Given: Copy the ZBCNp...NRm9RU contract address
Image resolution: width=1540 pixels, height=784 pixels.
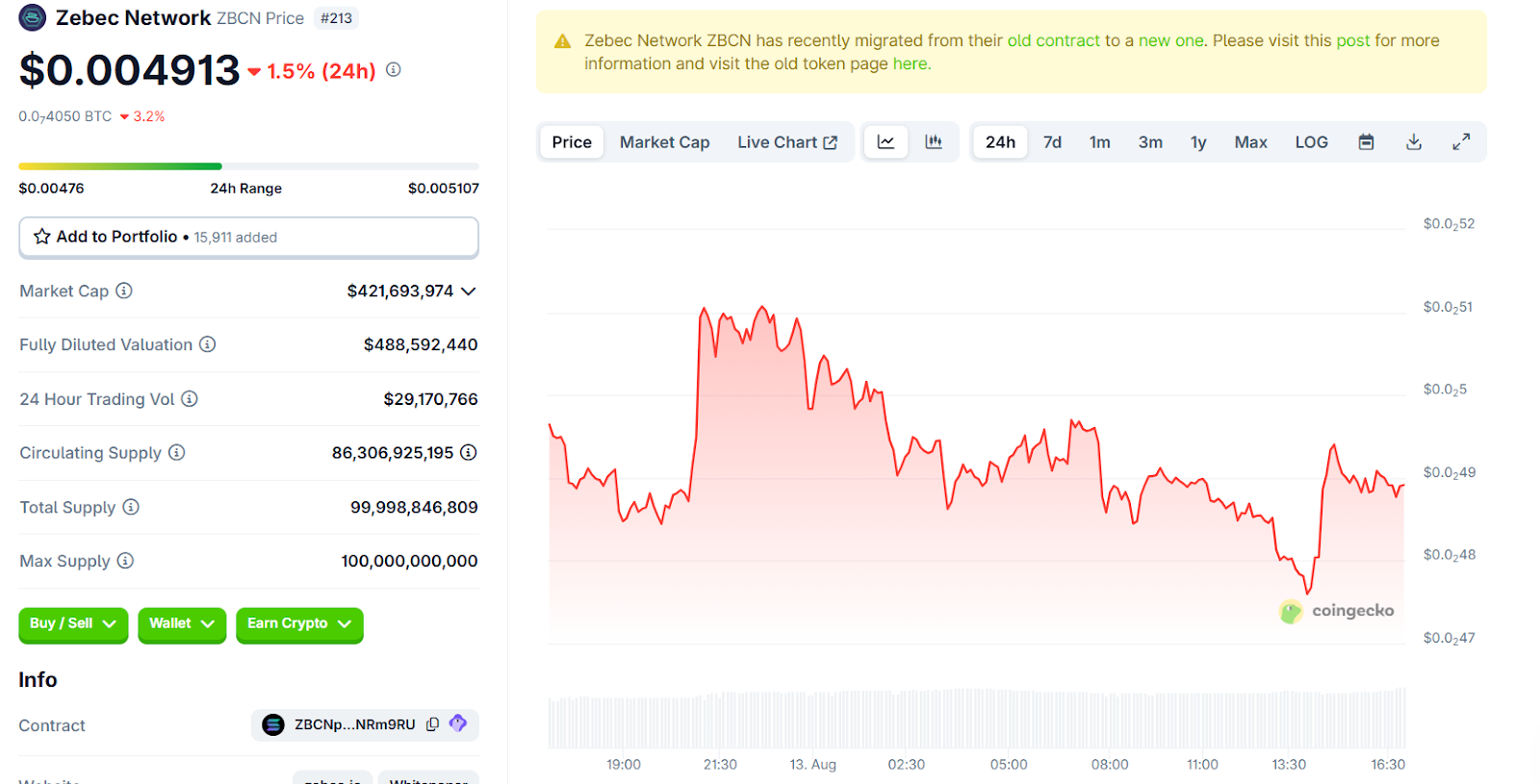Looking at the screenshot, I should coord(433,724).
